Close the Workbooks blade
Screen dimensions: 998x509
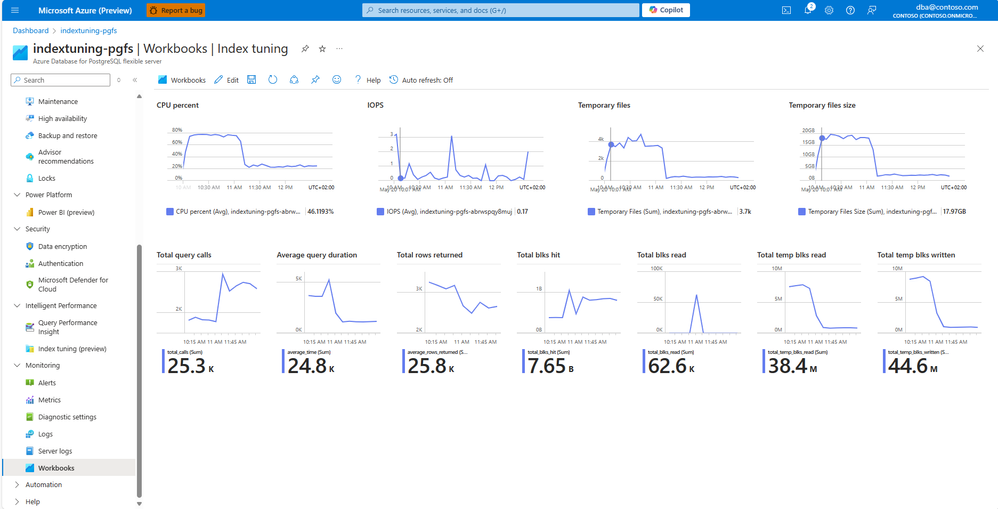pos(980,49)
